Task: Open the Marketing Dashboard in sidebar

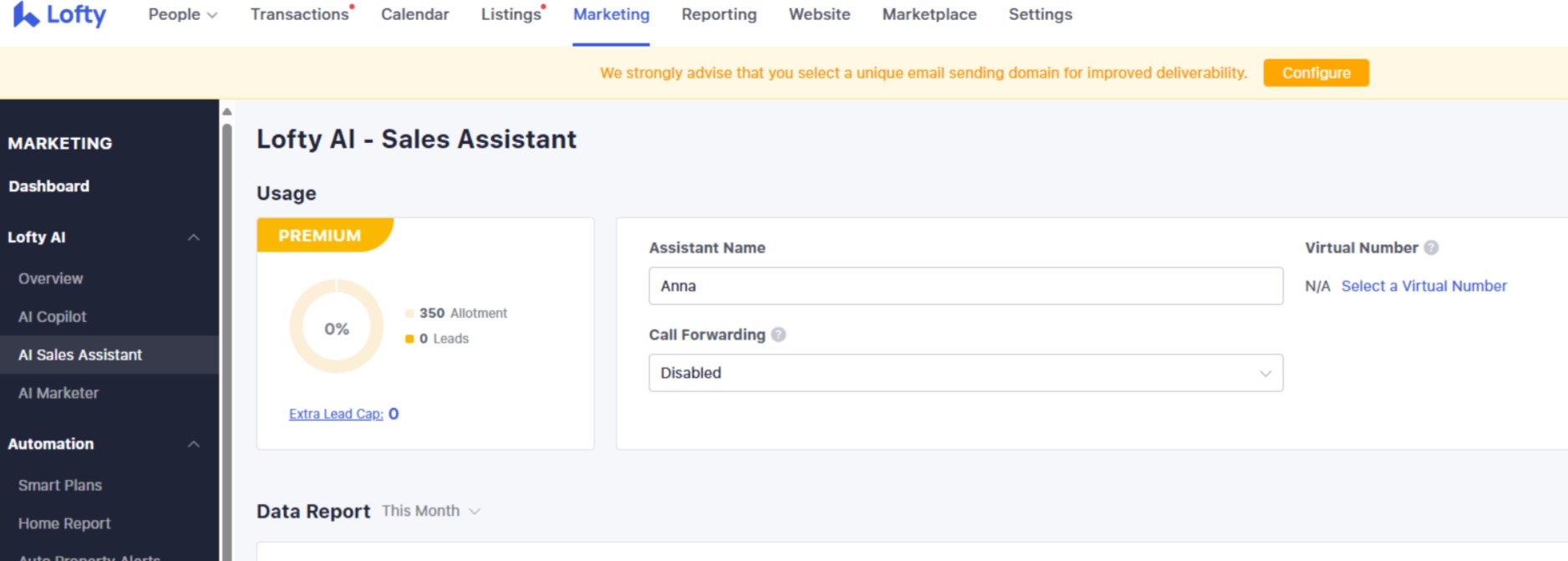Action: (48, 186)
